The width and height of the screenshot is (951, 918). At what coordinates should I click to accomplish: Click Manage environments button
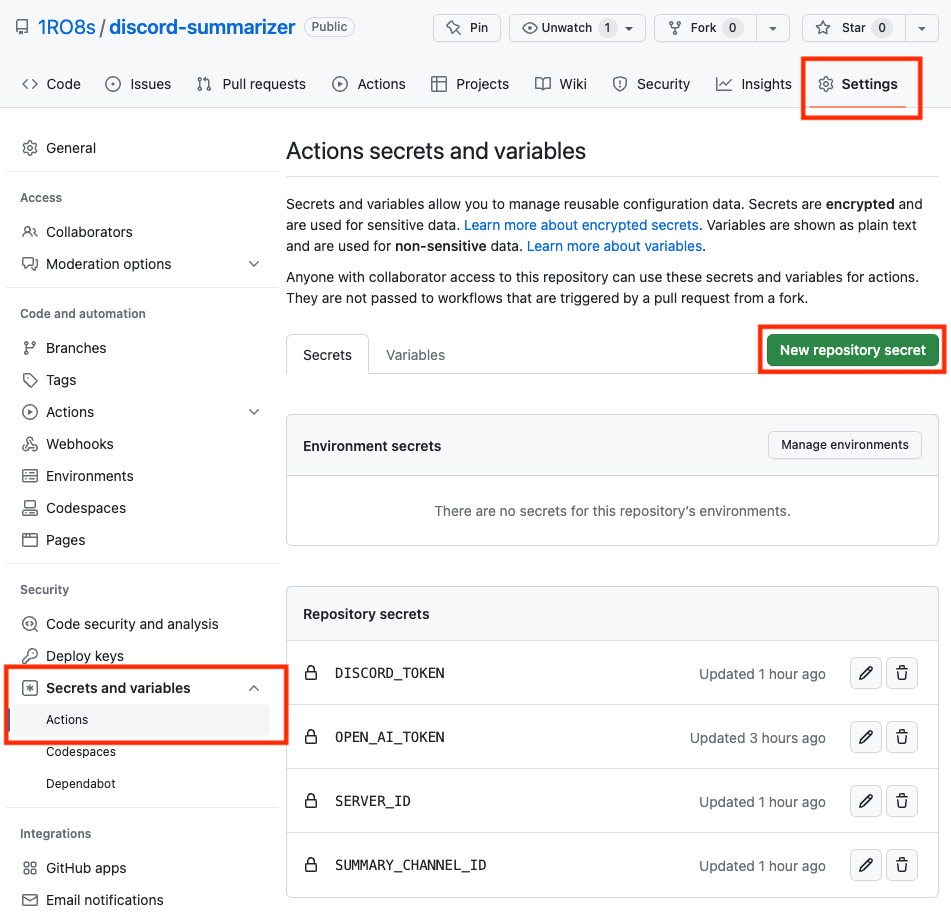(x=844, y=445)
